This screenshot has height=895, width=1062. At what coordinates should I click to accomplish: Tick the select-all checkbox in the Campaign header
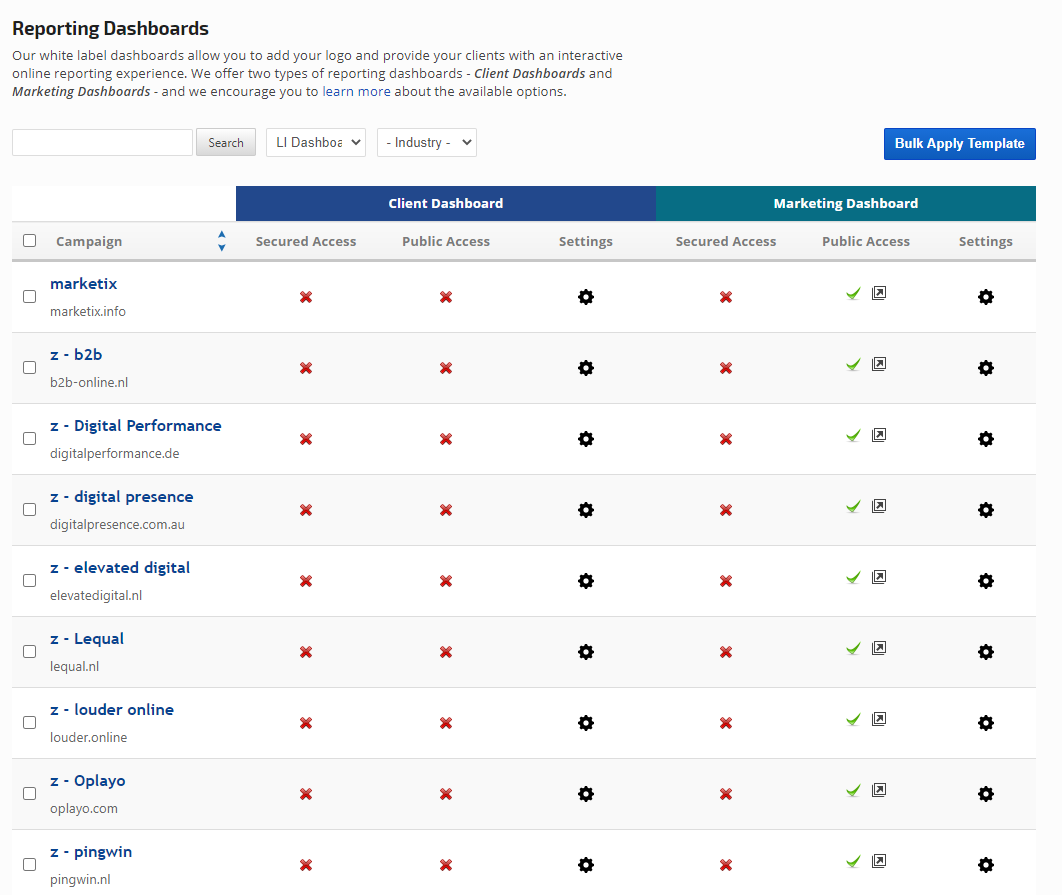coord(30,241)
